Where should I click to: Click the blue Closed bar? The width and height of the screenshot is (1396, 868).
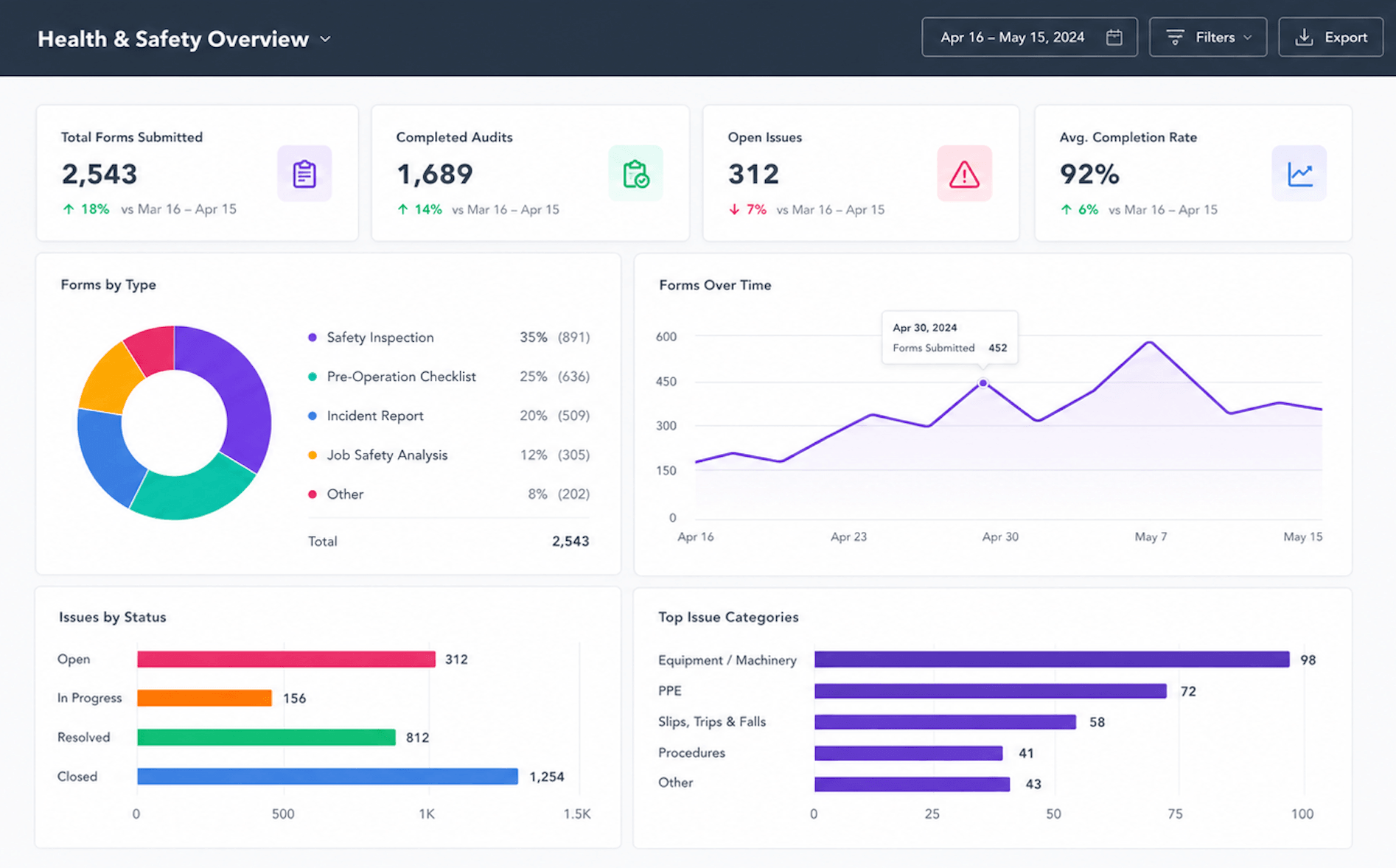click(327, 776)
